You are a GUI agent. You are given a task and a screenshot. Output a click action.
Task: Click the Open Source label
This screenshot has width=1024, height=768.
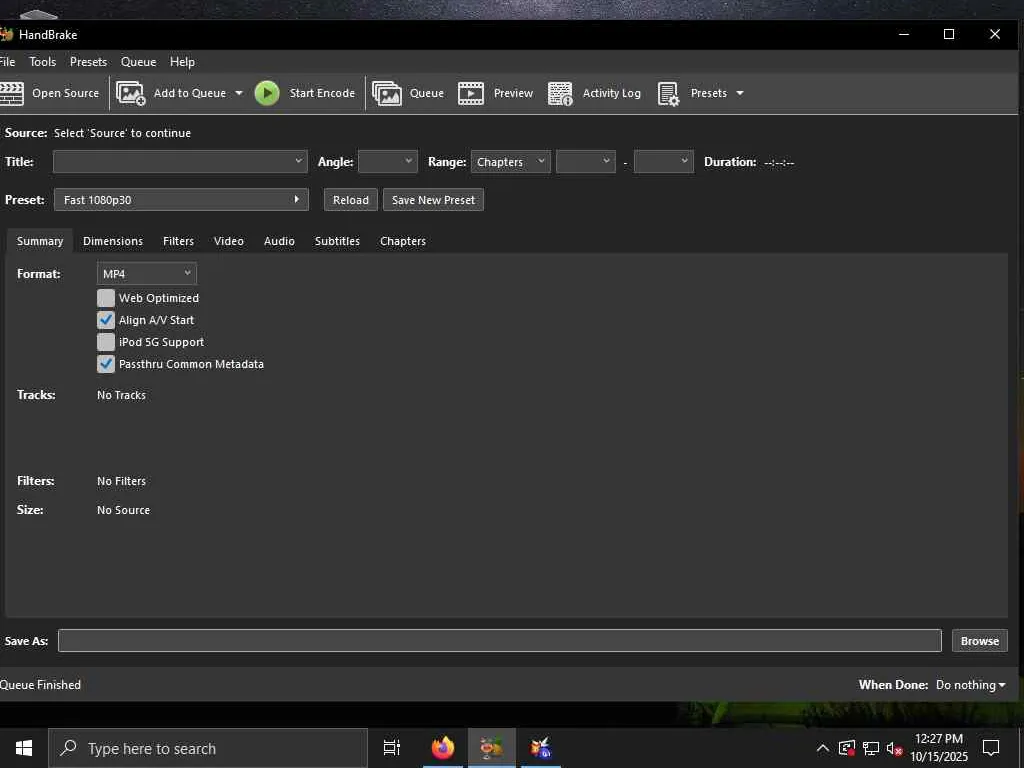(65, 93)
